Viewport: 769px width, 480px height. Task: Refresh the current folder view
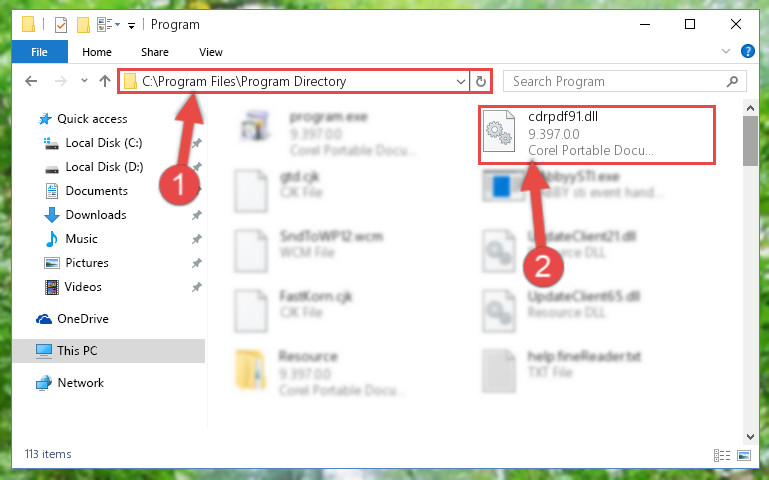481,81
